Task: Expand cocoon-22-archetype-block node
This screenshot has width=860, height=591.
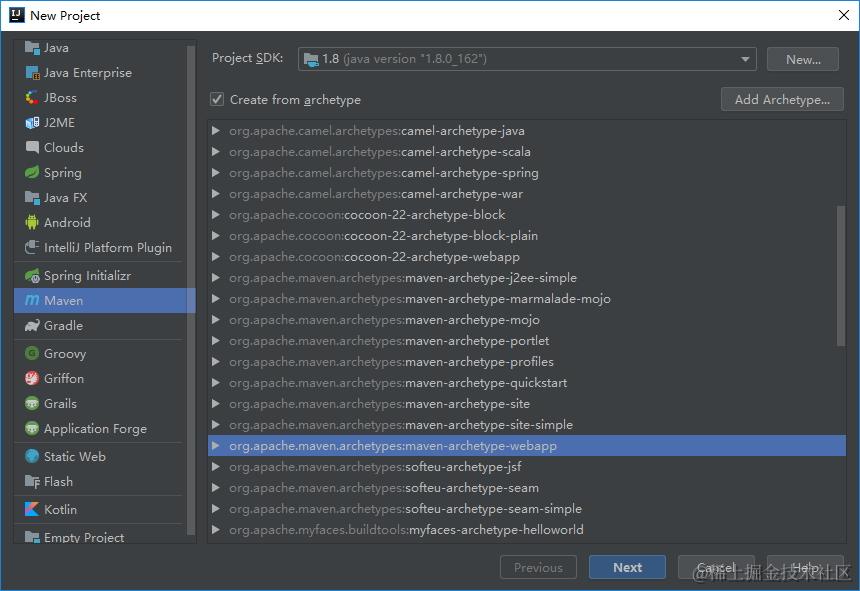Action: (x=216, y=214)
